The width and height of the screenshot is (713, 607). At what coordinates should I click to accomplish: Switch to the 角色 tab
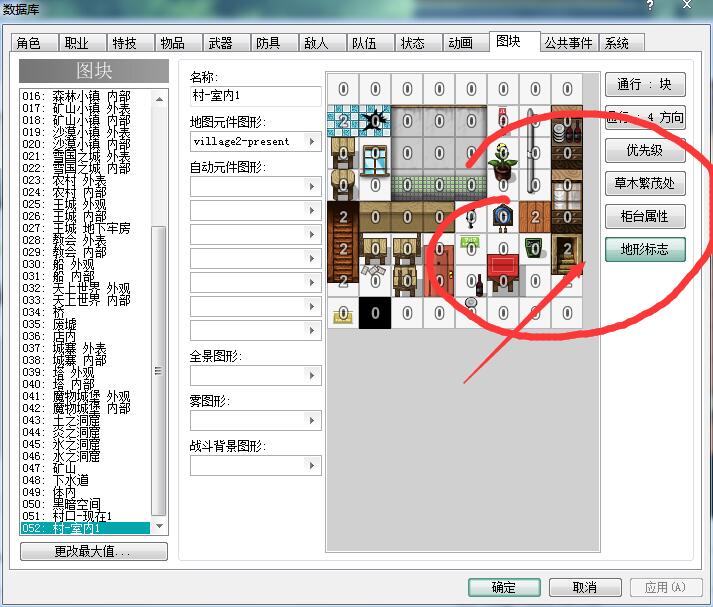[35, 43]
